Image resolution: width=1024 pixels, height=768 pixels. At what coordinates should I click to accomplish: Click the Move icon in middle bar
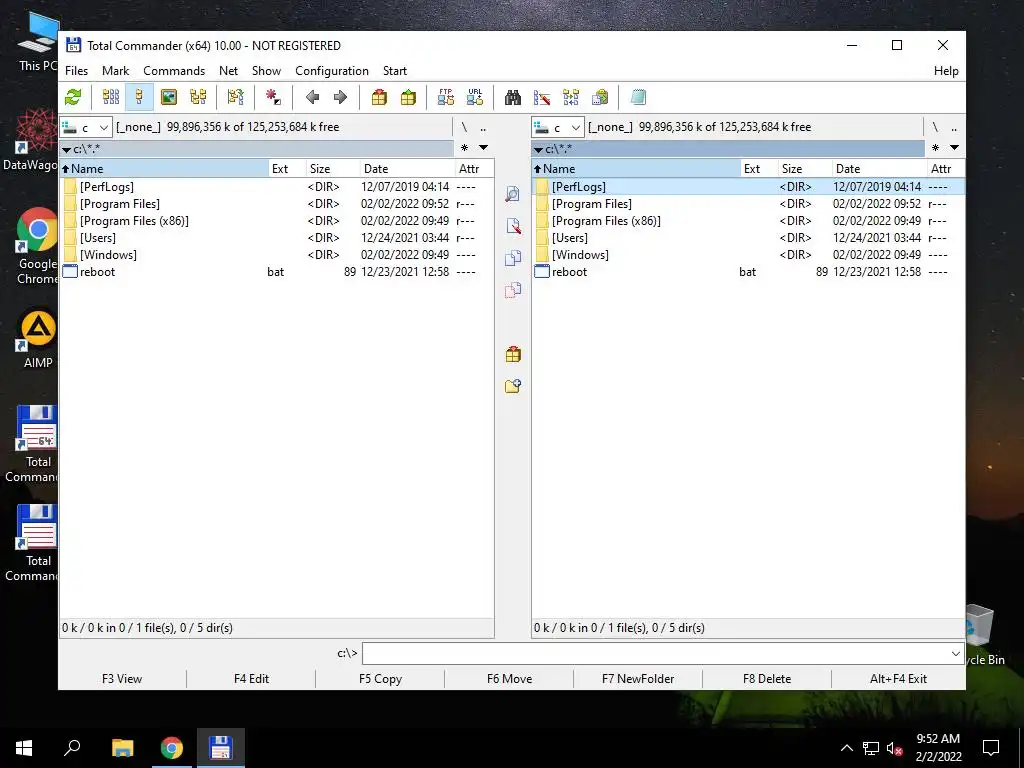[513, 290]
